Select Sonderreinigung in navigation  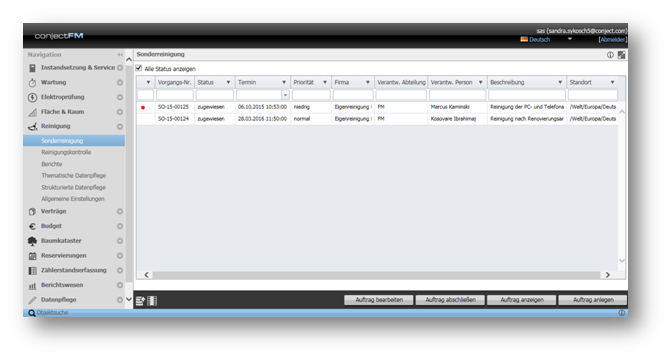tap(74, 141)
